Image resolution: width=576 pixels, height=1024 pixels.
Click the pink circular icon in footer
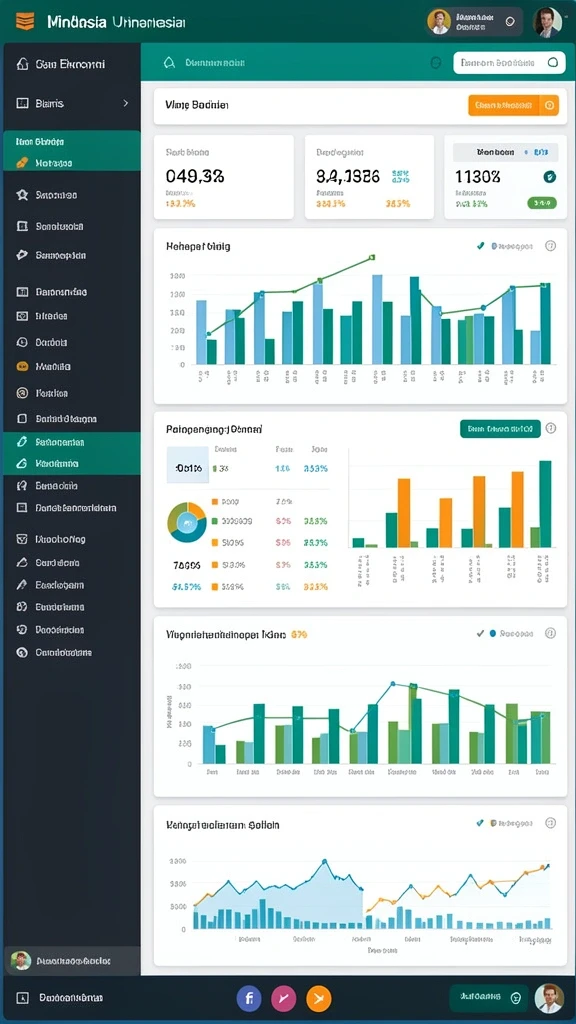click(283, 998)
